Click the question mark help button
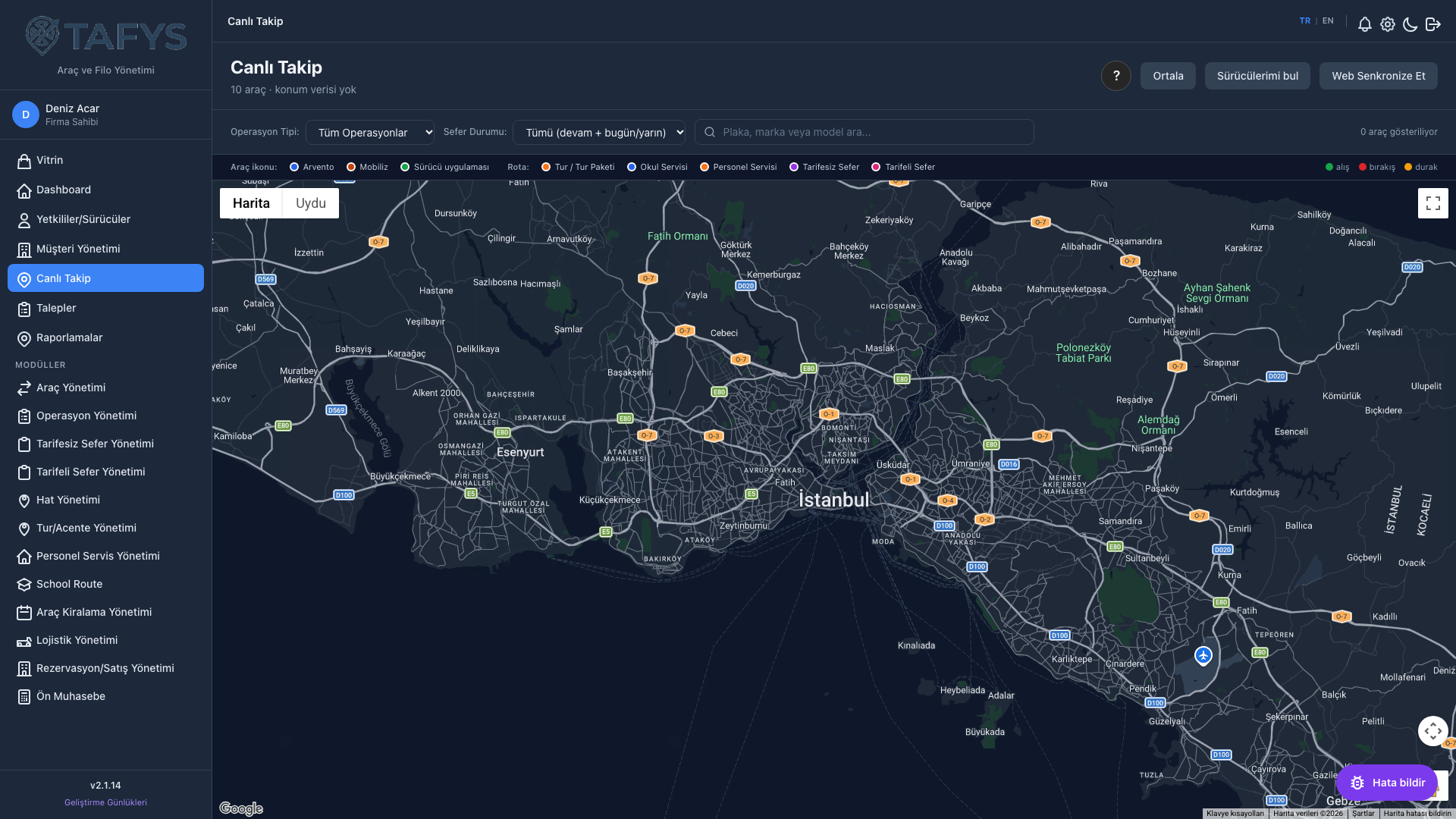 coord(1116,76)
